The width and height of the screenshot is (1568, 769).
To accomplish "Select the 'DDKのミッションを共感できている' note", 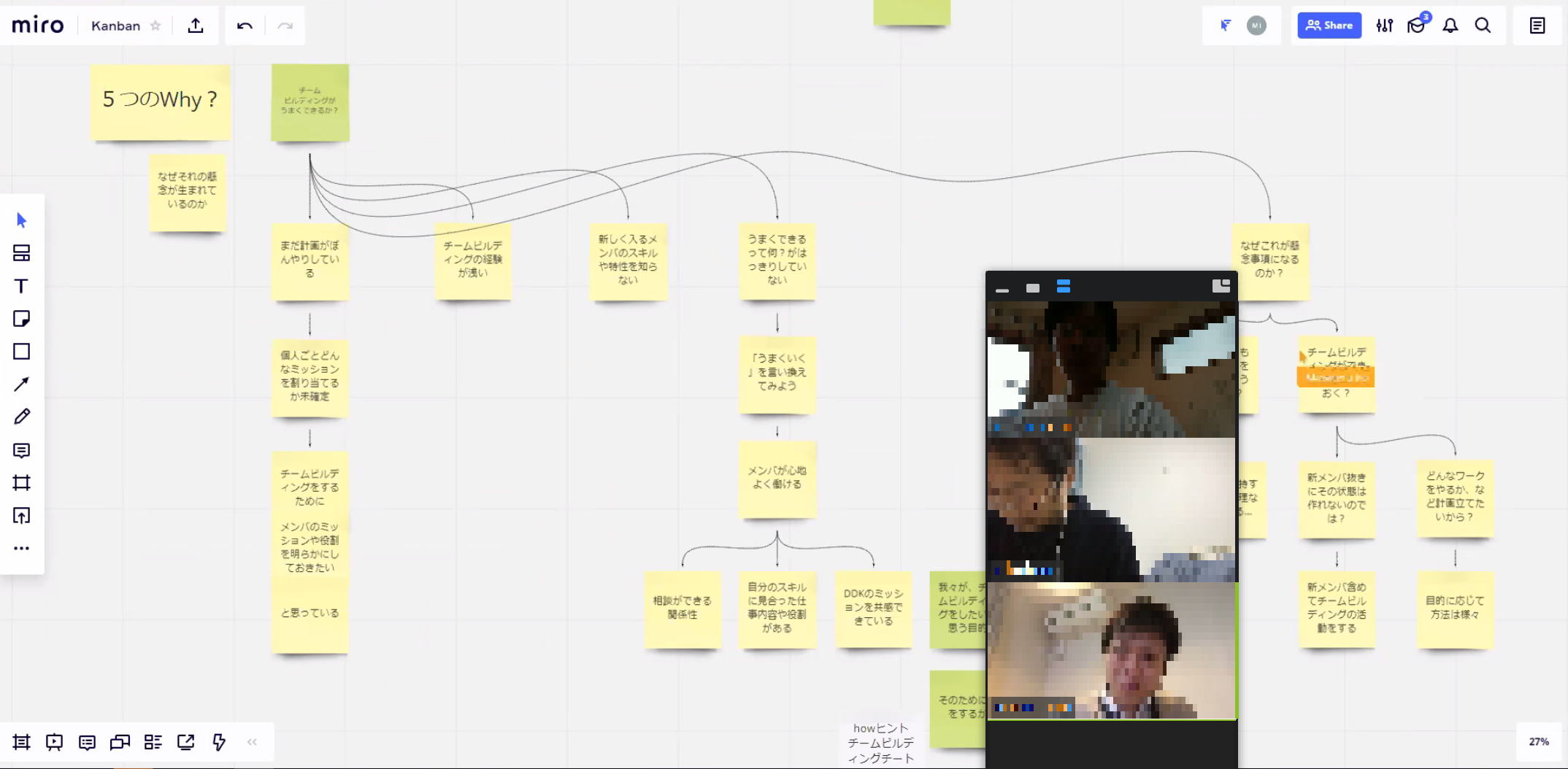I will (x=874, y=609).
